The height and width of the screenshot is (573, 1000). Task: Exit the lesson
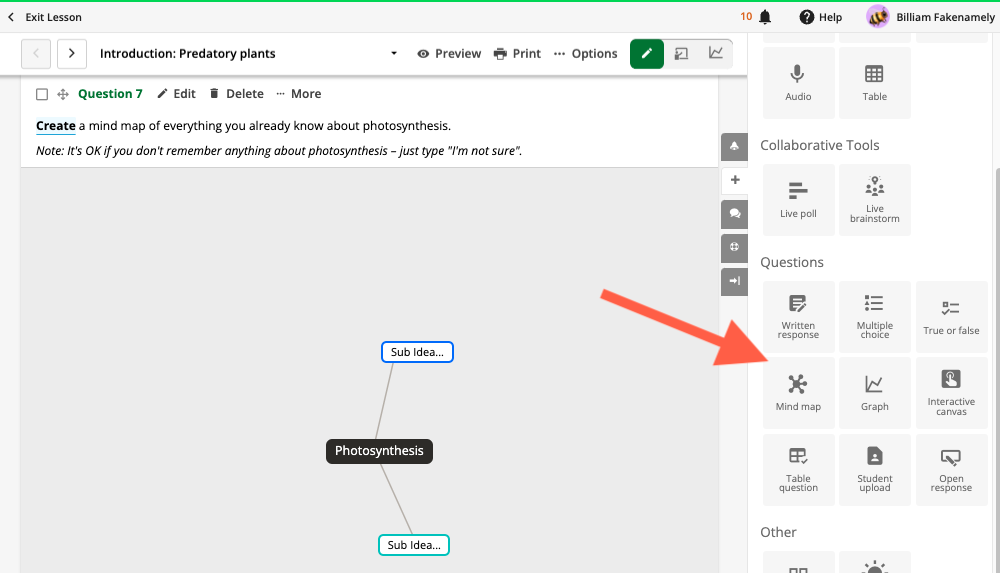[x=45, y=17]
